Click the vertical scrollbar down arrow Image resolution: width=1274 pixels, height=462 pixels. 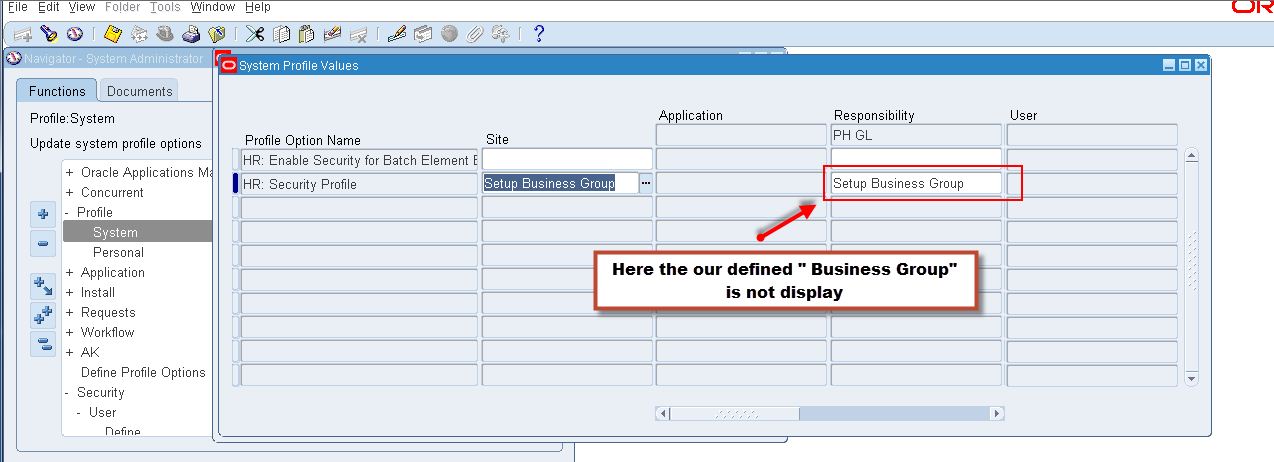pyautogui.click(x=1191, y=379)
